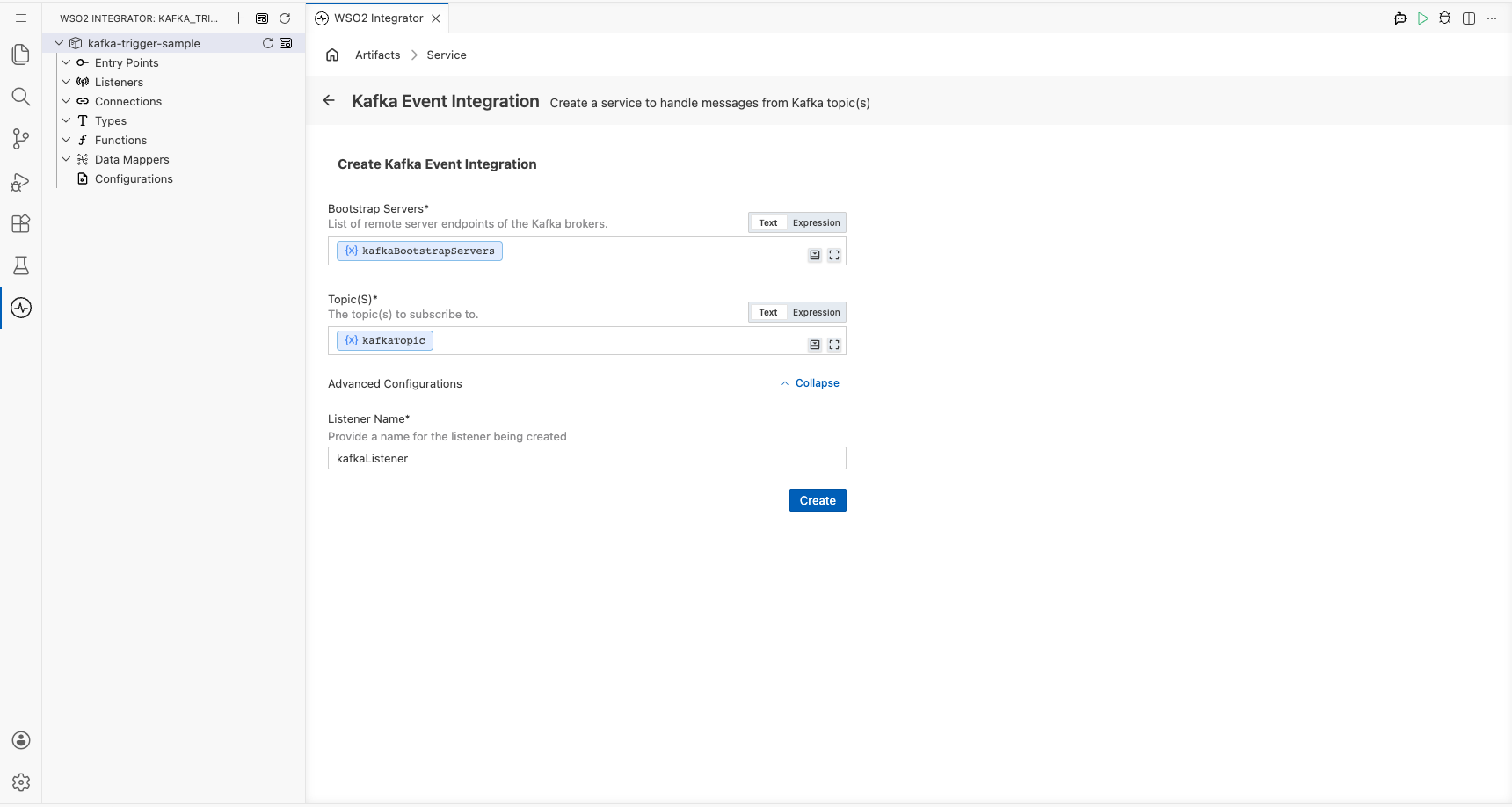Screen dimensions: 1512x807
Task: Switch Topic(S) to Text mode
Action: point(768,312)
